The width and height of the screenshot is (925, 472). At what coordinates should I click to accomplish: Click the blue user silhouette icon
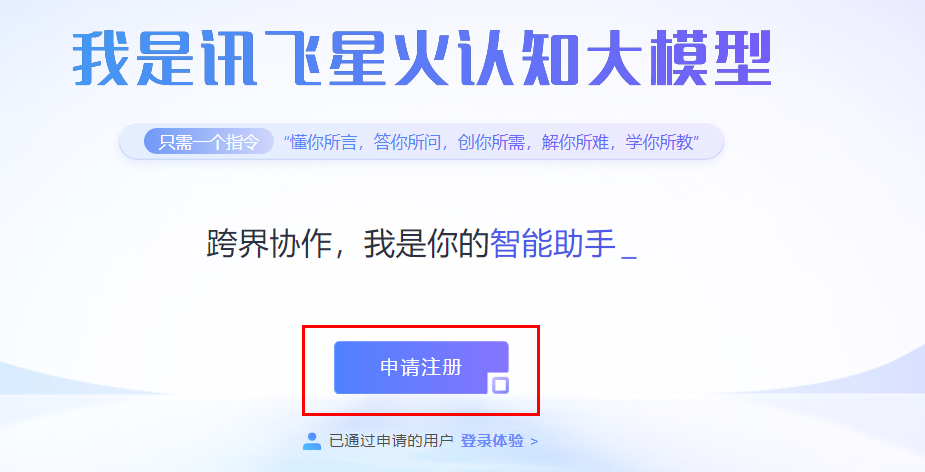point(311,441)
